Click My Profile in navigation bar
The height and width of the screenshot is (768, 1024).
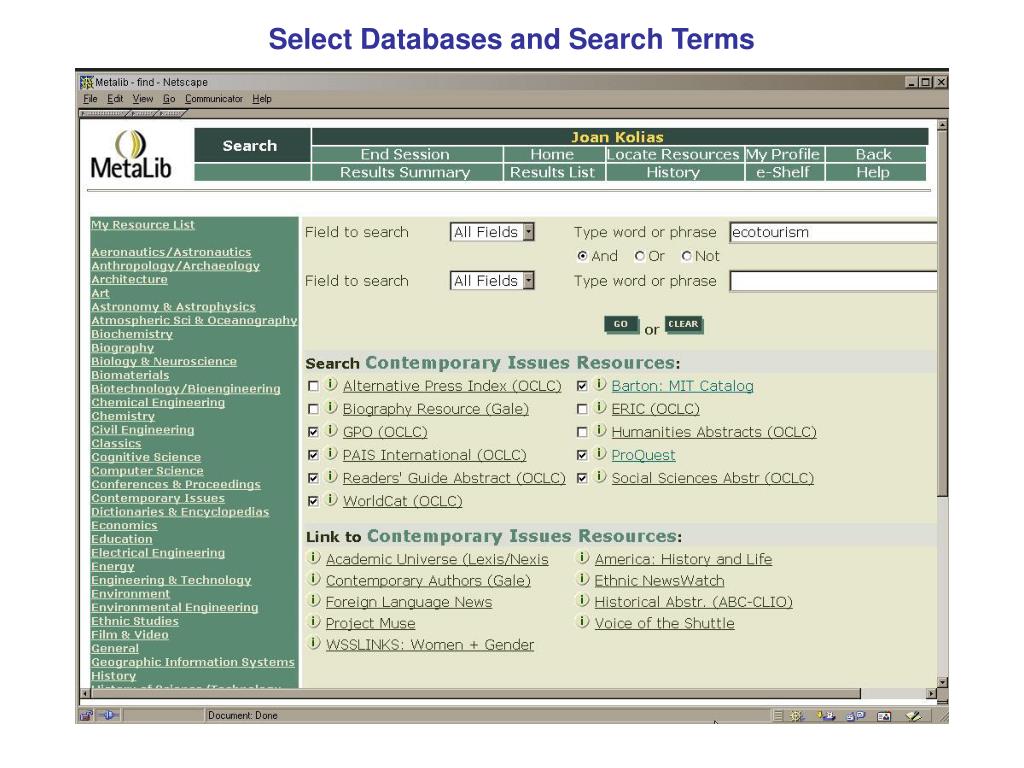(784, 154)
